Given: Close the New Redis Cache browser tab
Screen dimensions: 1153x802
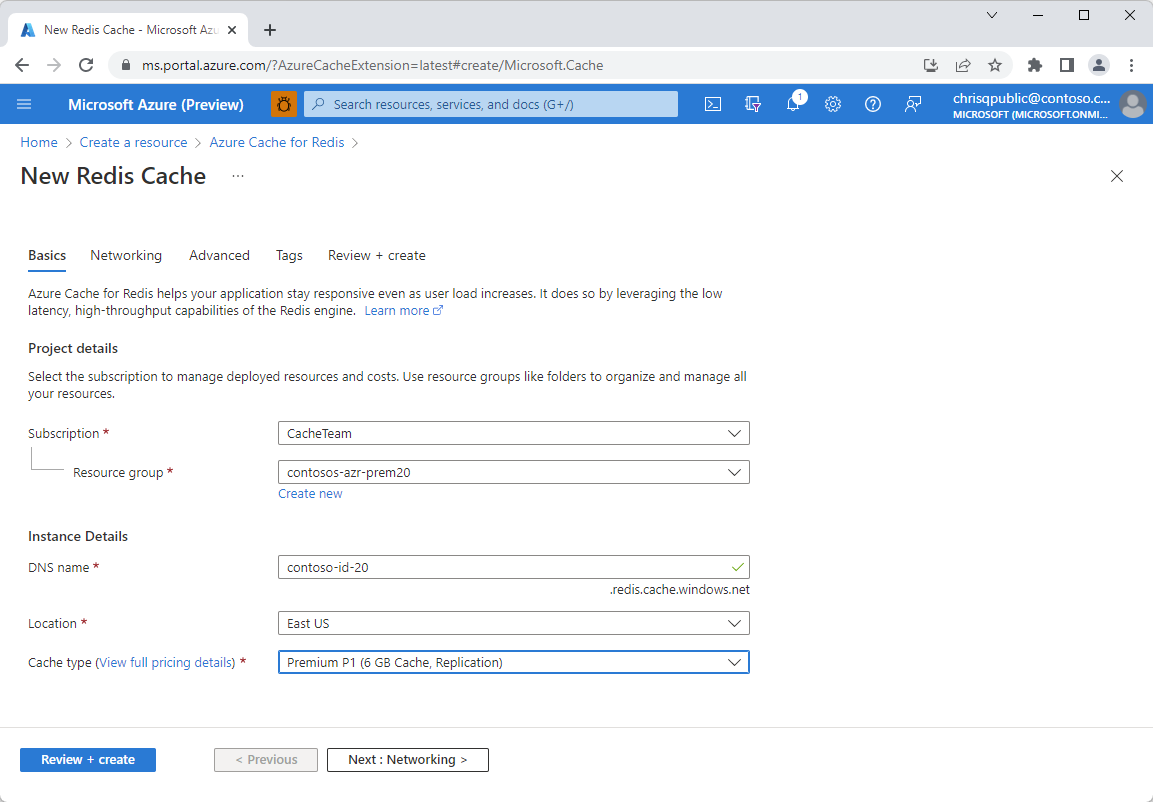Looking at the screenshot, I should point(232,30).
